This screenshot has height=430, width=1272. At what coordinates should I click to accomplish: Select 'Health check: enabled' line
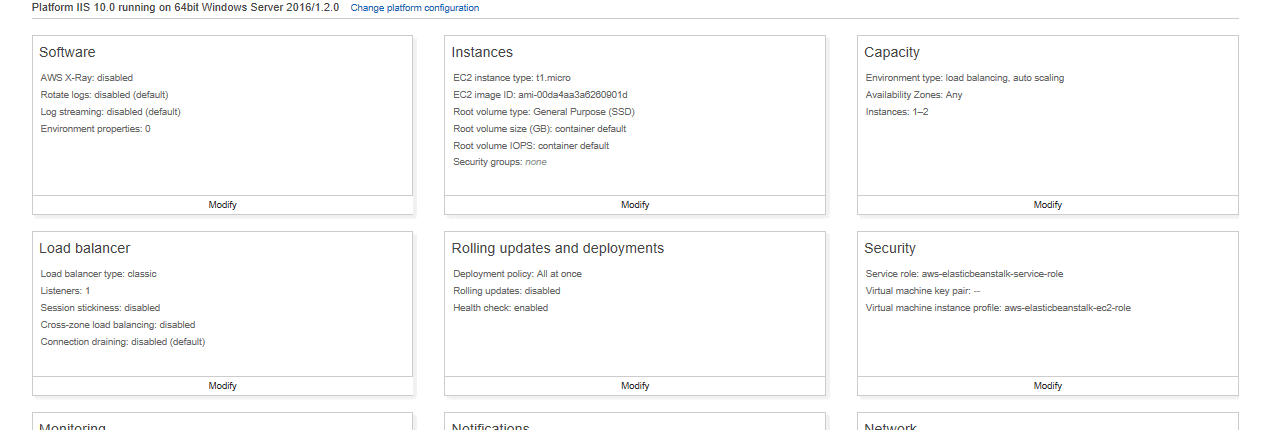pyautogui.click(x=501, y=308)
